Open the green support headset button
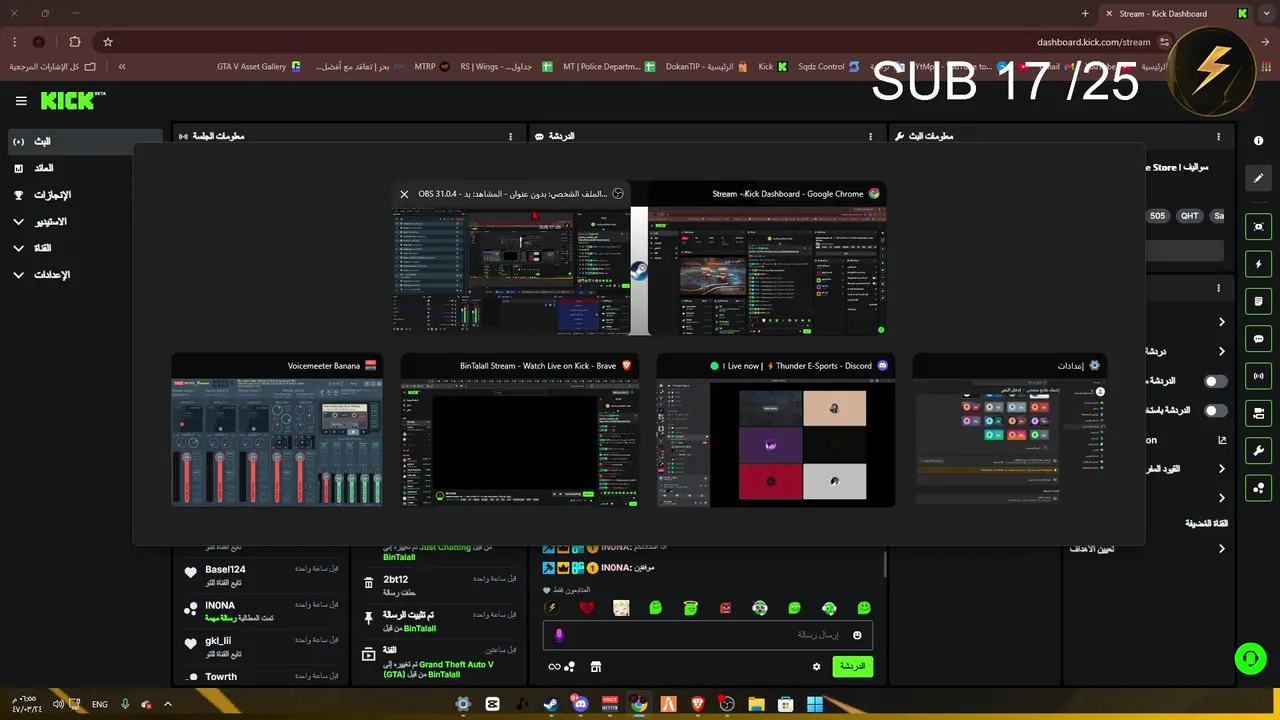The height and width of the screenshot is (720, 1280). click(1250, 659)
